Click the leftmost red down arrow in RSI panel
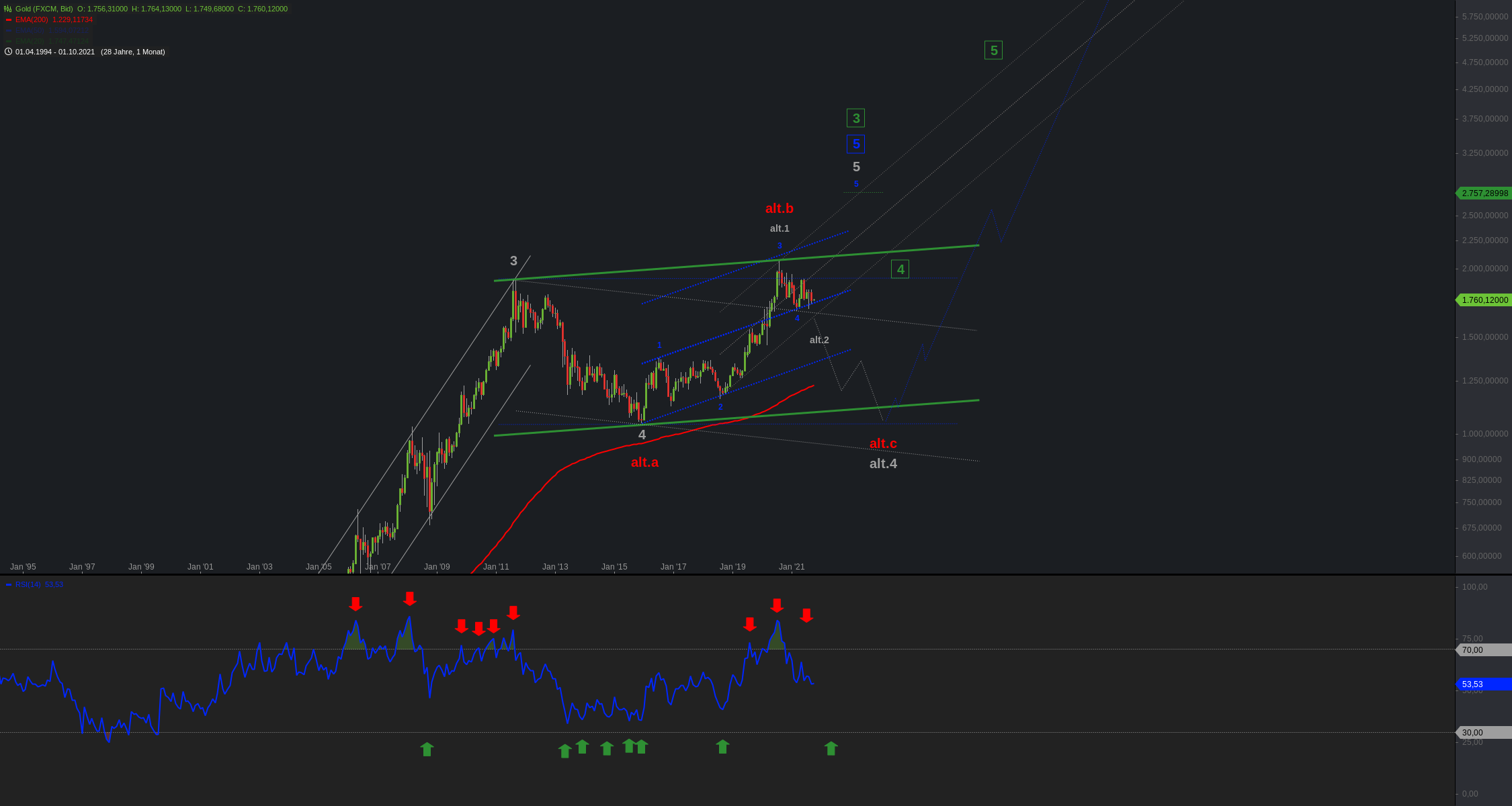The width and height of the screenshot is (1512, 806). point(355,604)
